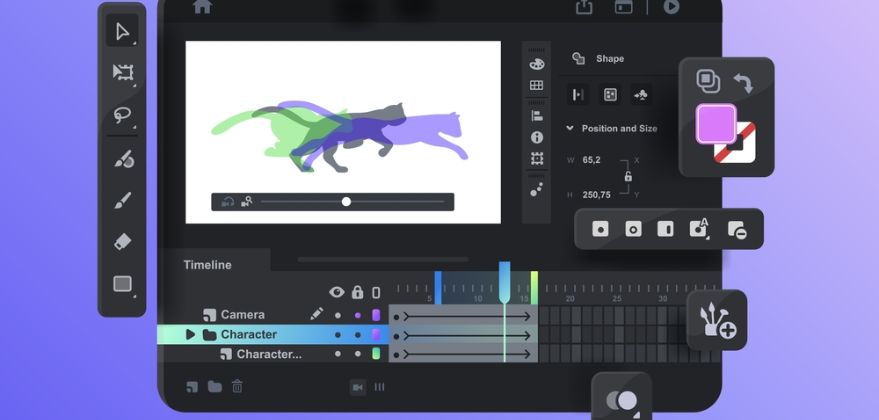Delete layer with the trash button
This screenshot has width=879, height=420.
237,386
